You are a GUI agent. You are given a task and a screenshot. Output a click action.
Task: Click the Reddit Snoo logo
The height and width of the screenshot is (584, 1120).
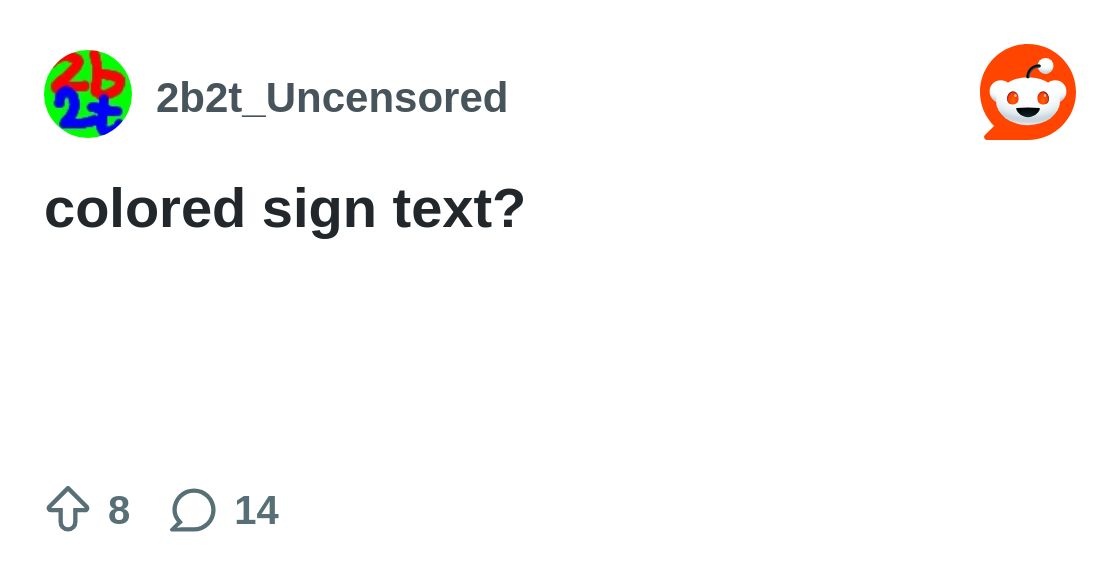[1027, 92]
